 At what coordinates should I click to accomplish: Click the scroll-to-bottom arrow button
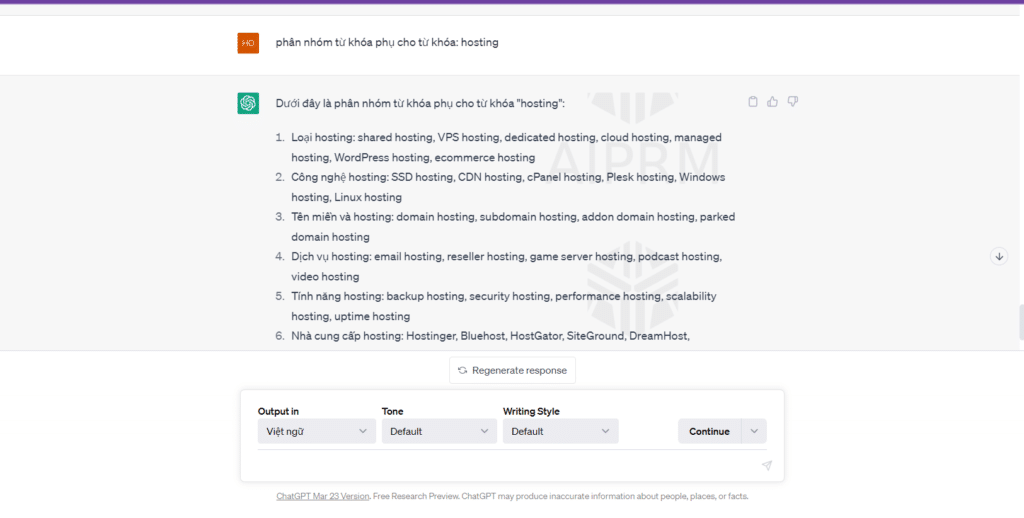999,256
